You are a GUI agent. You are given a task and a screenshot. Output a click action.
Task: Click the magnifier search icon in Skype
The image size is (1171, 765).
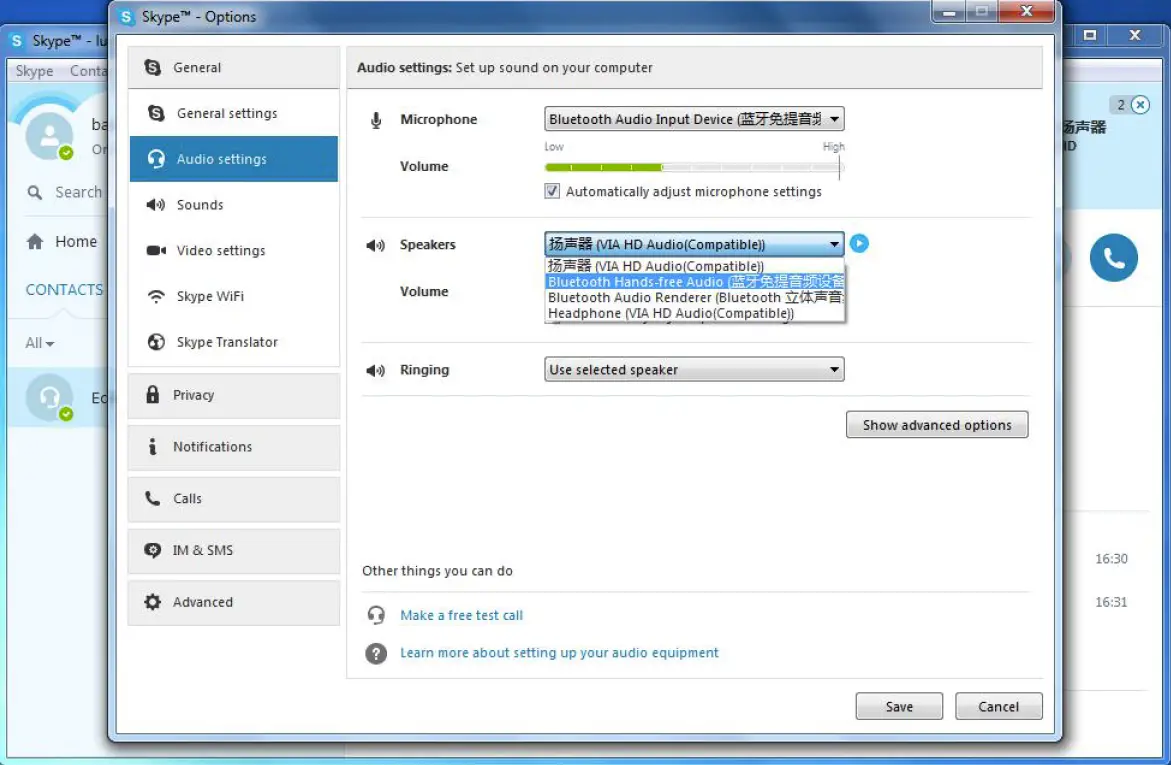[34, 193]
